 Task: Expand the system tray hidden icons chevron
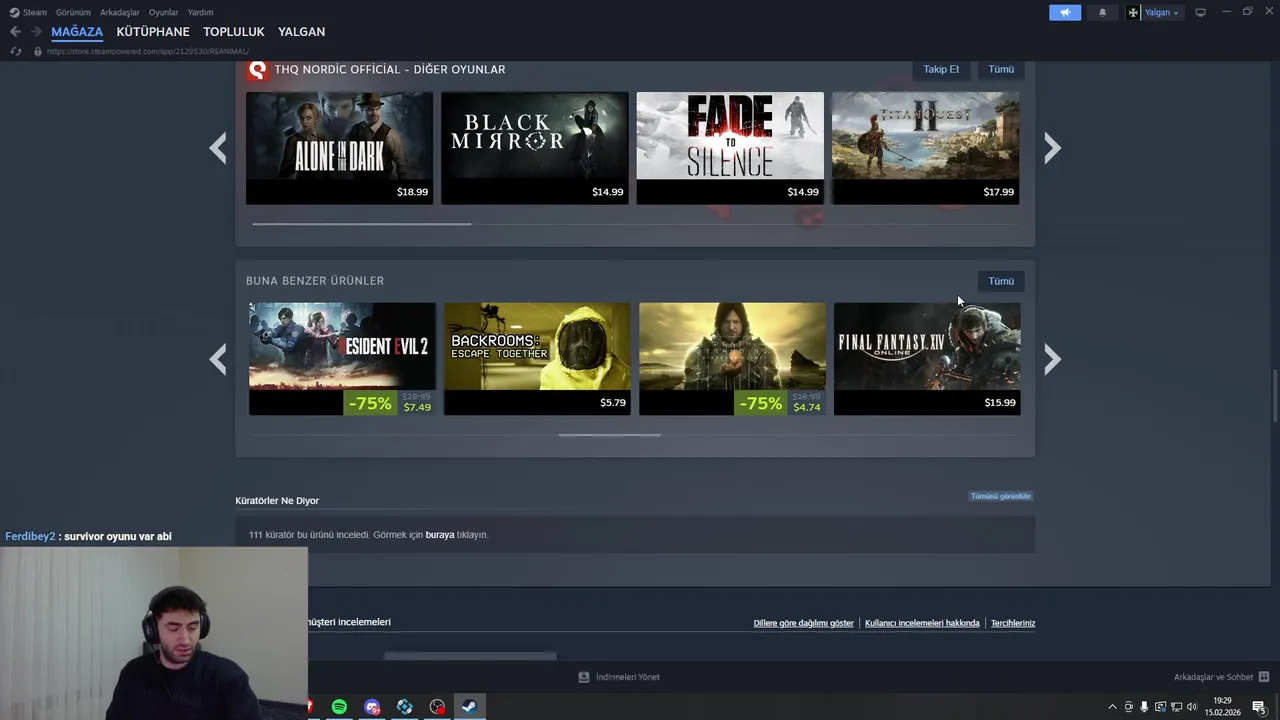(1112, 707)
